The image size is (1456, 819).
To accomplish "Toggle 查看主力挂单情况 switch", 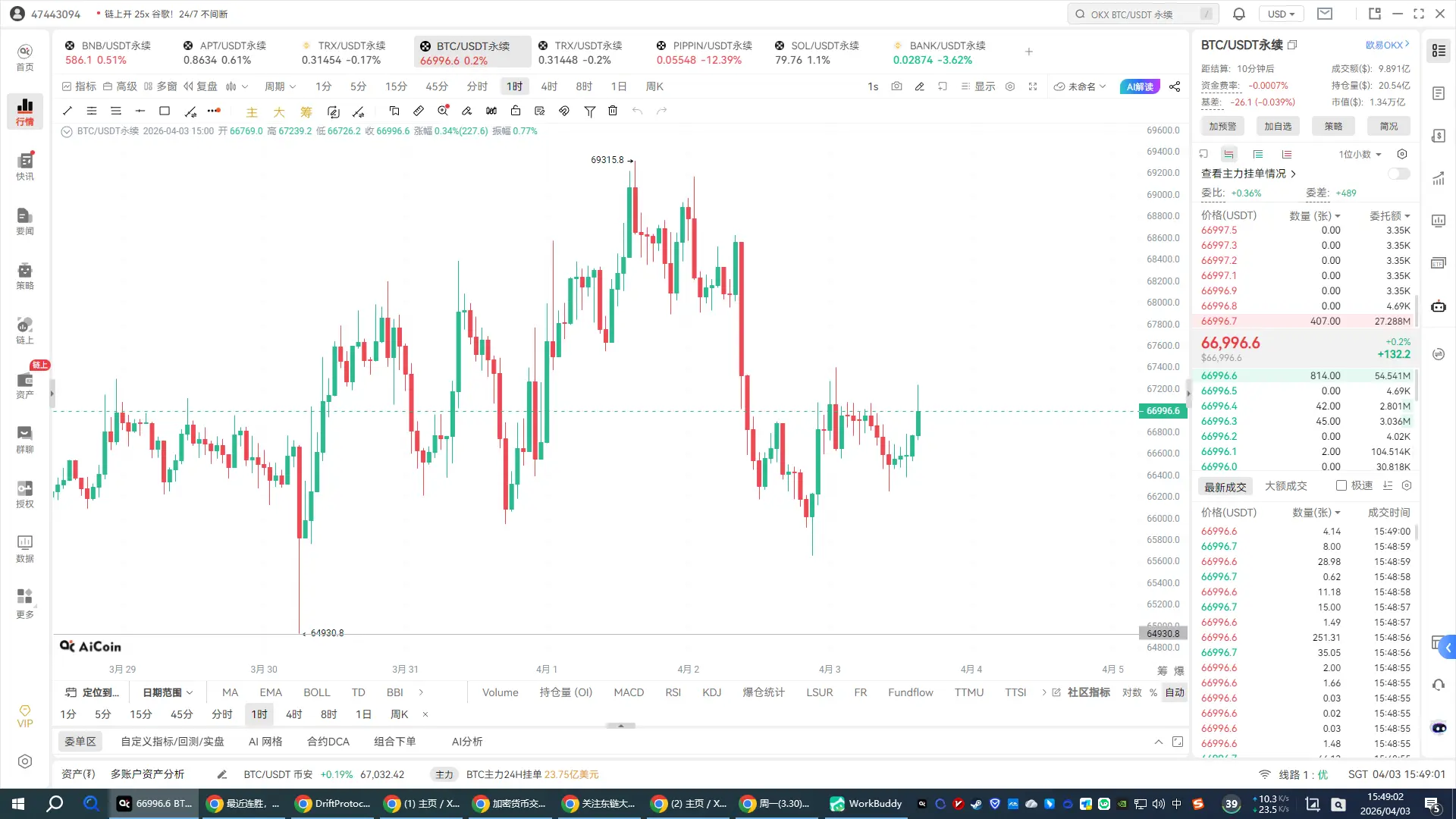I will (1398, 174).
